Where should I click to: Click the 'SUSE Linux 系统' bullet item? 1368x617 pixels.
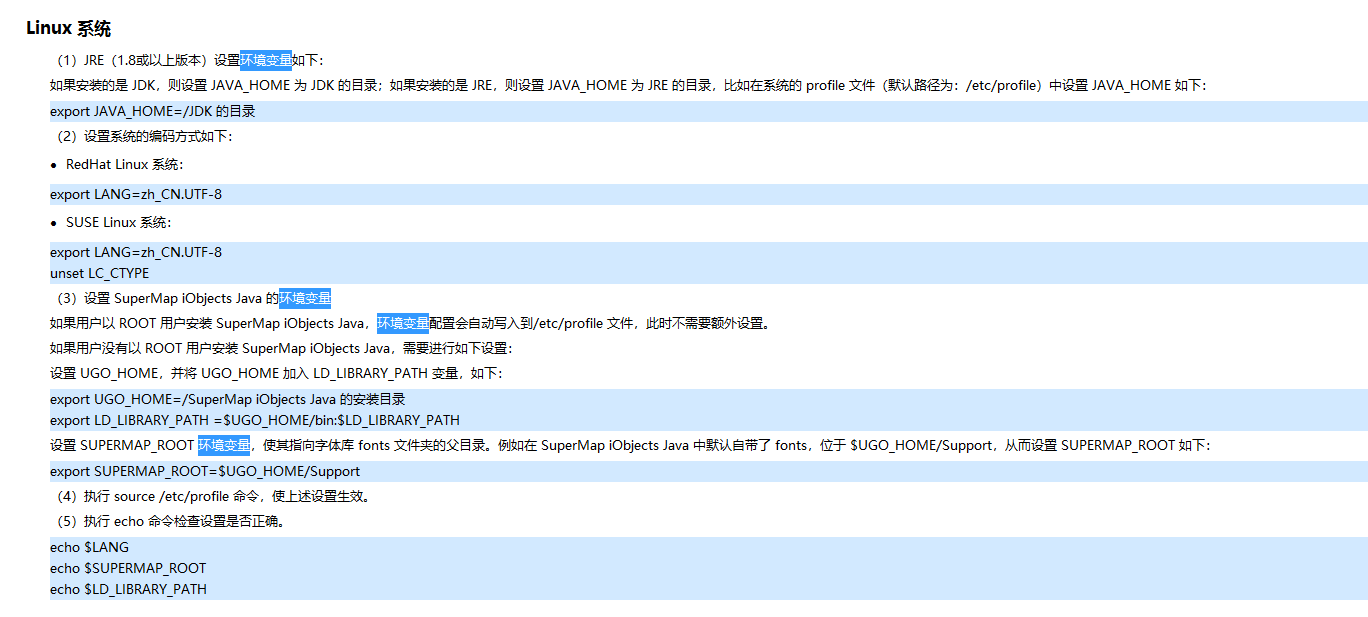119,222
